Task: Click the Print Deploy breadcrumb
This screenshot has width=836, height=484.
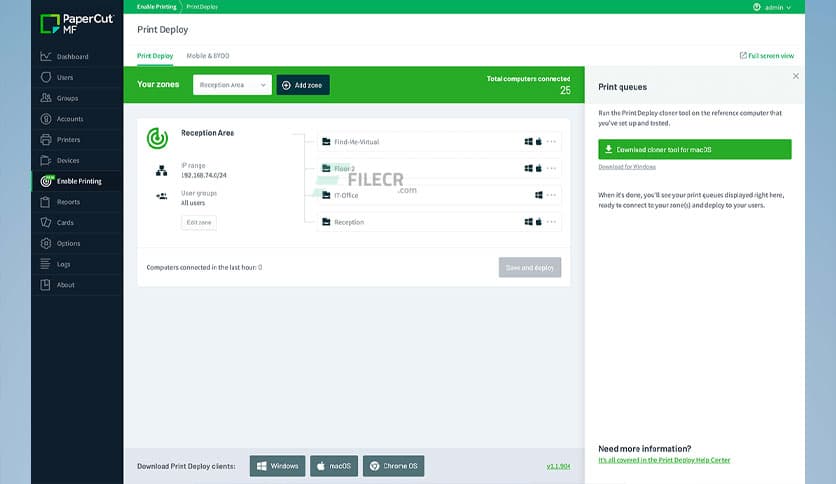Action: pos(202,7)
